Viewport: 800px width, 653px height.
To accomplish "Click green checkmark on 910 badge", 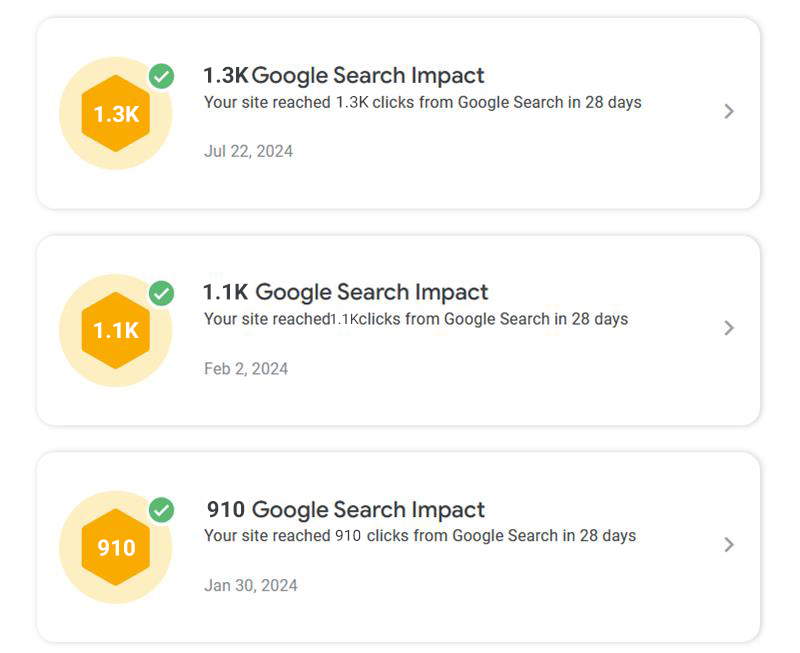I will pos(161,510).
